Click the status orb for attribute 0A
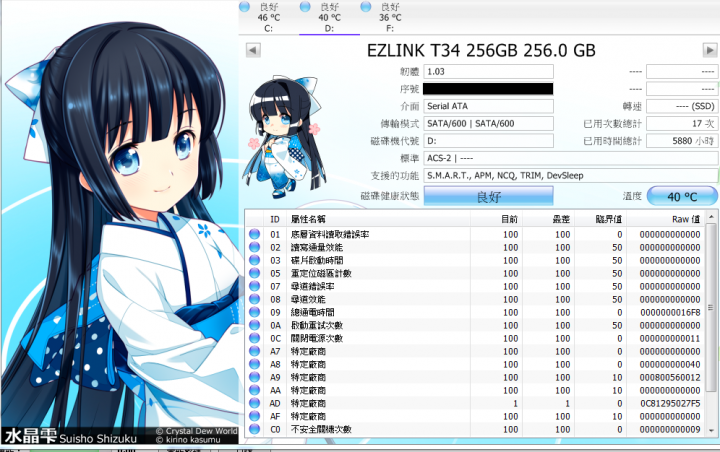This screenshot has width=720, height=452. (x=254, y=325)
